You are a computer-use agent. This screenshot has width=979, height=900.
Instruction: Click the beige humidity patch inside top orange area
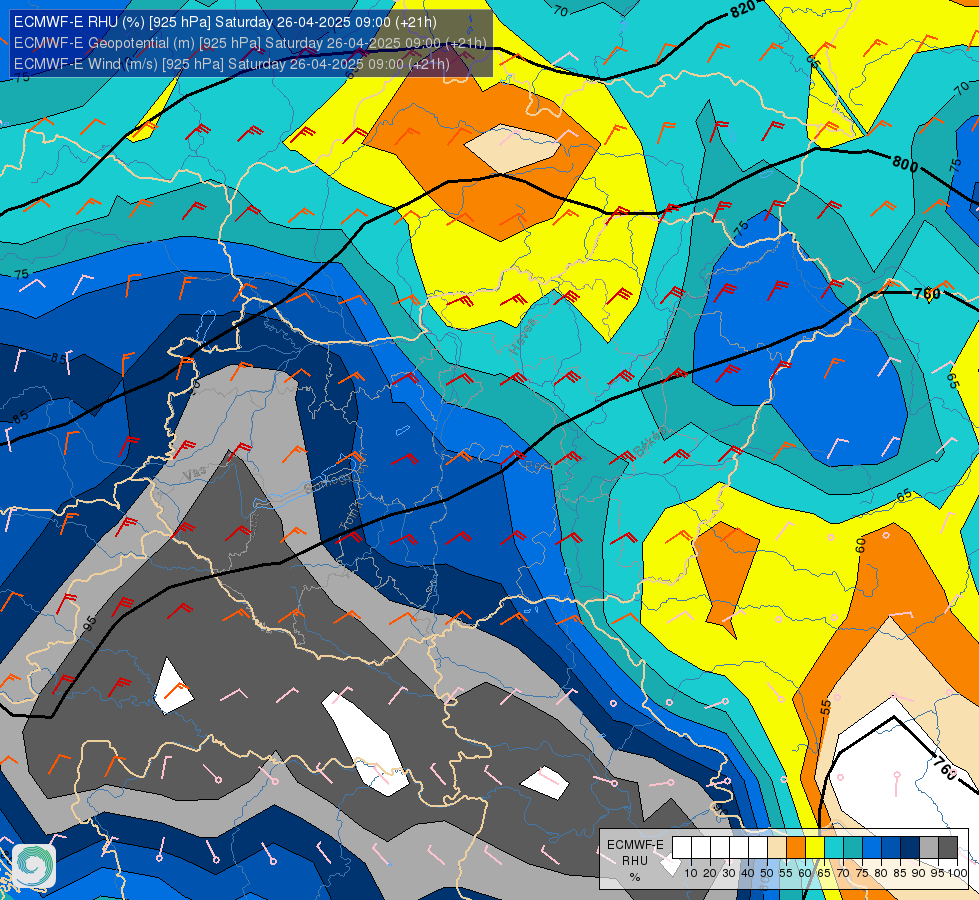(x=512, y=148)
